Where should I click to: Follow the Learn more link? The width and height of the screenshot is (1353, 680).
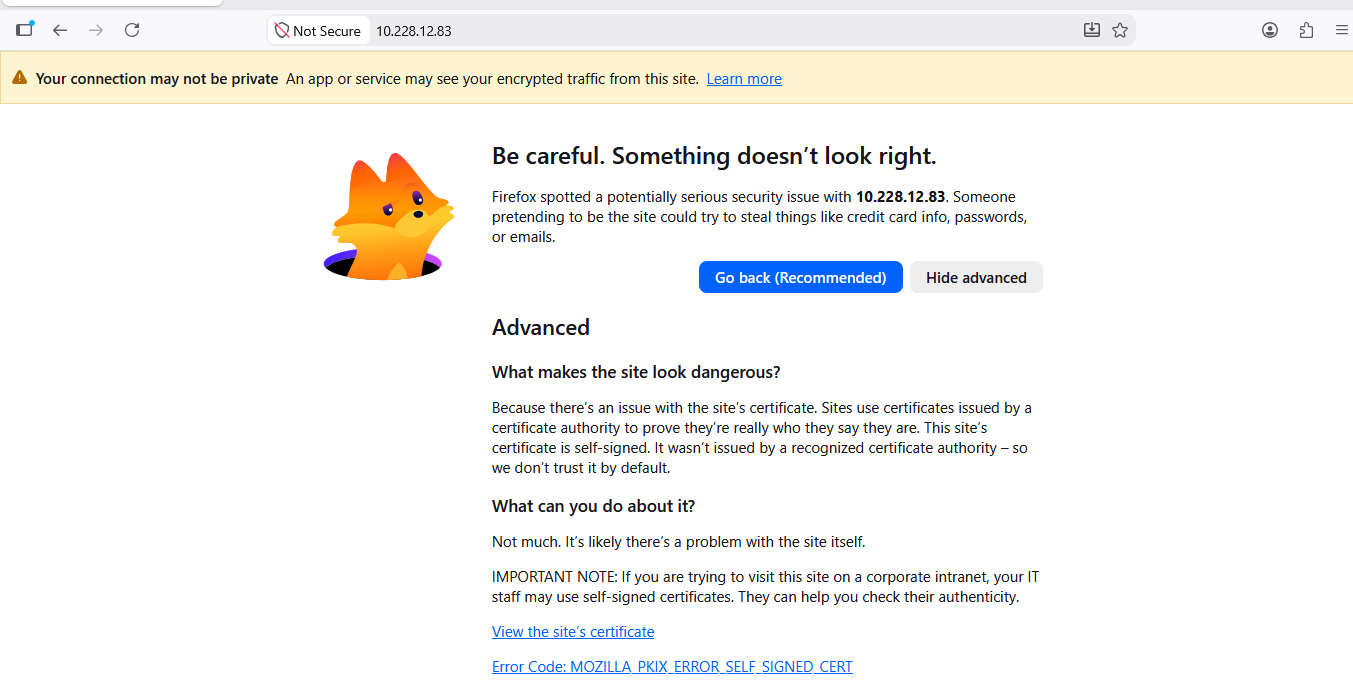click(x=744, y=79)
